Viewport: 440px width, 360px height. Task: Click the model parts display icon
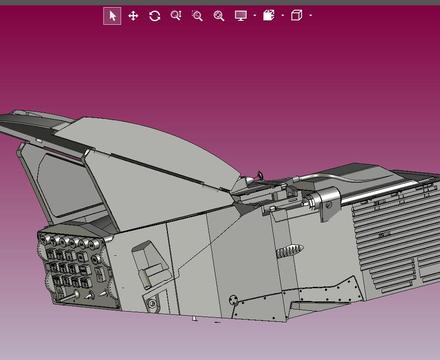[x=269, y=15]
